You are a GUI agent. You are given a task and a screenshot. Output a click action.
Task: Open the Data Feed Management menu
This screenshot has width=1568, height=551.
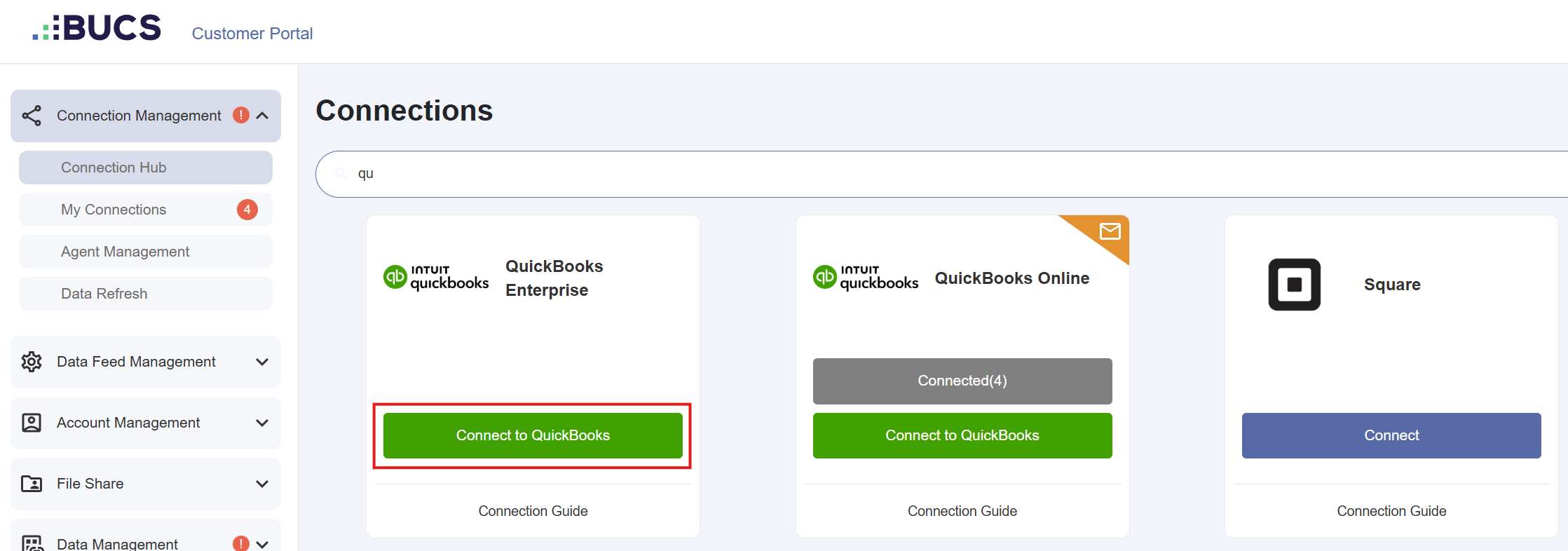pos(146,362)
